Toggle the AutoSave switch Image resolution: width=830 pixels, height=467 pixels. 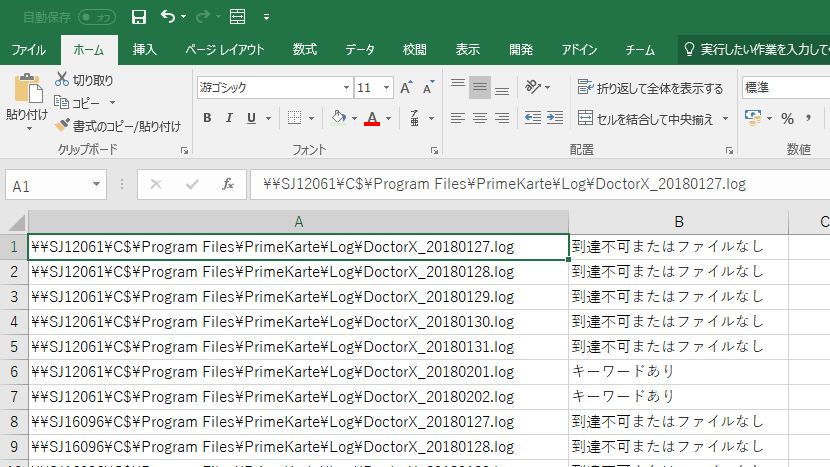[97, 17]
